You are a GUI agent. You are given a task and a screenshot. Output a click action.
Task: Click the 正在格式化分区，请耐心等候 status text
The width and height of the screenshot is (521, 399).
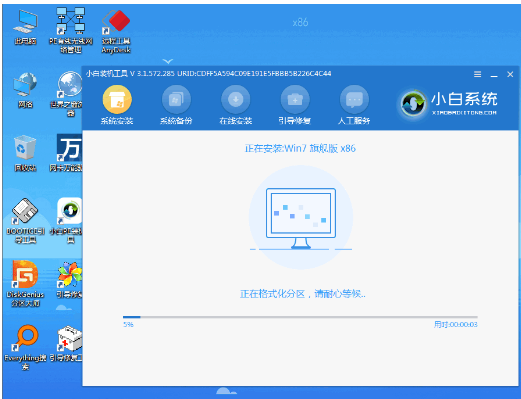303,294
